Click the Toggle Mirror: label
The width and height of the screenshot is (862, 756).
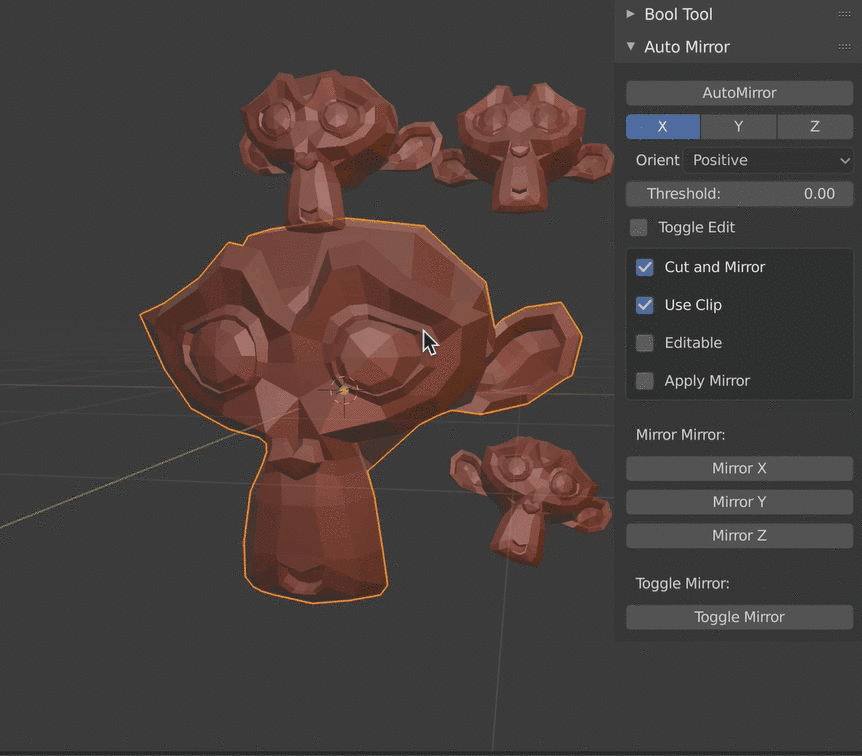point(682,583)
